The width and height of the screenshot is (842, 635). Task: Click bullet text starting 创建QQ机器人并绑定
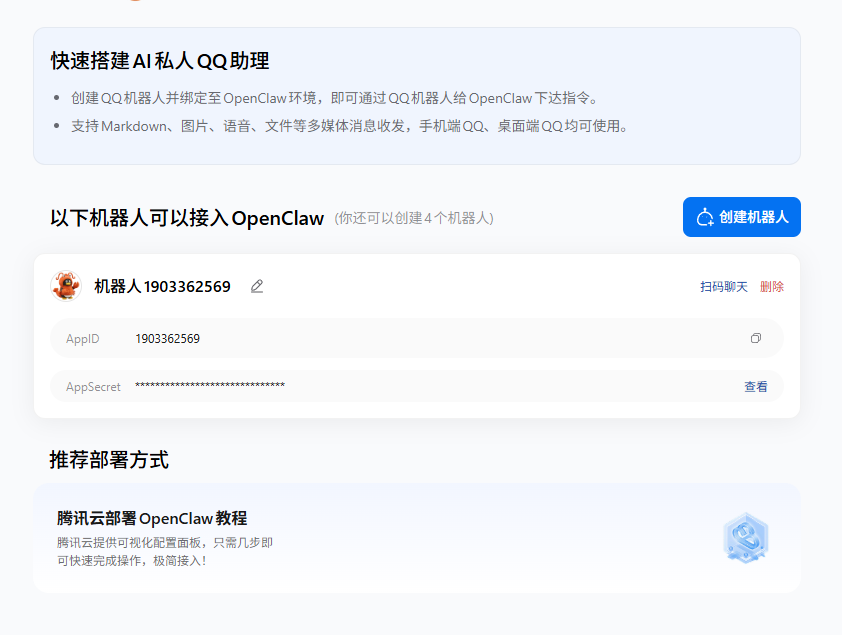click(335, 98)
